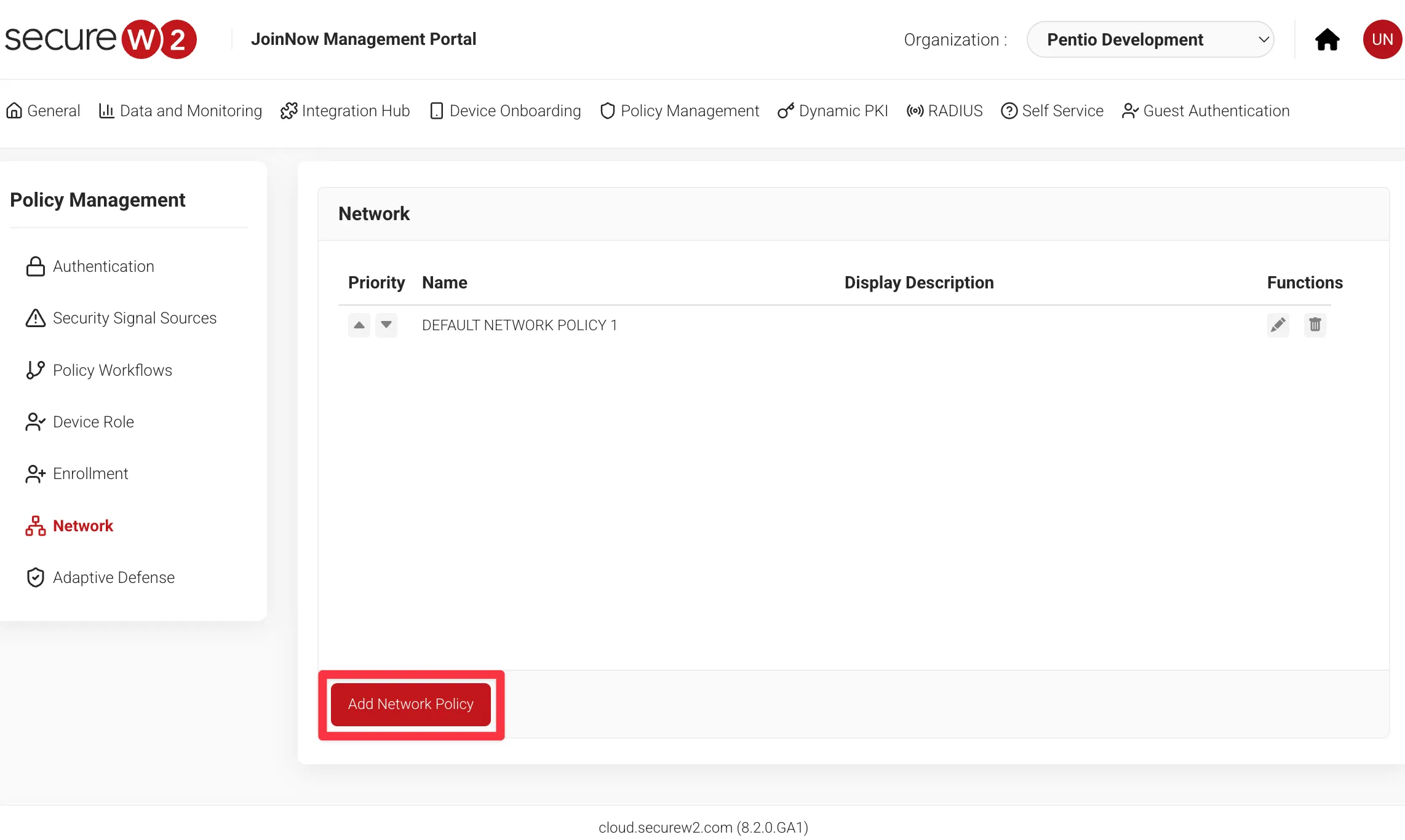The image size is (1405, 840).
Task: Open the Organization dropdown
Action: click(1150, 39)
